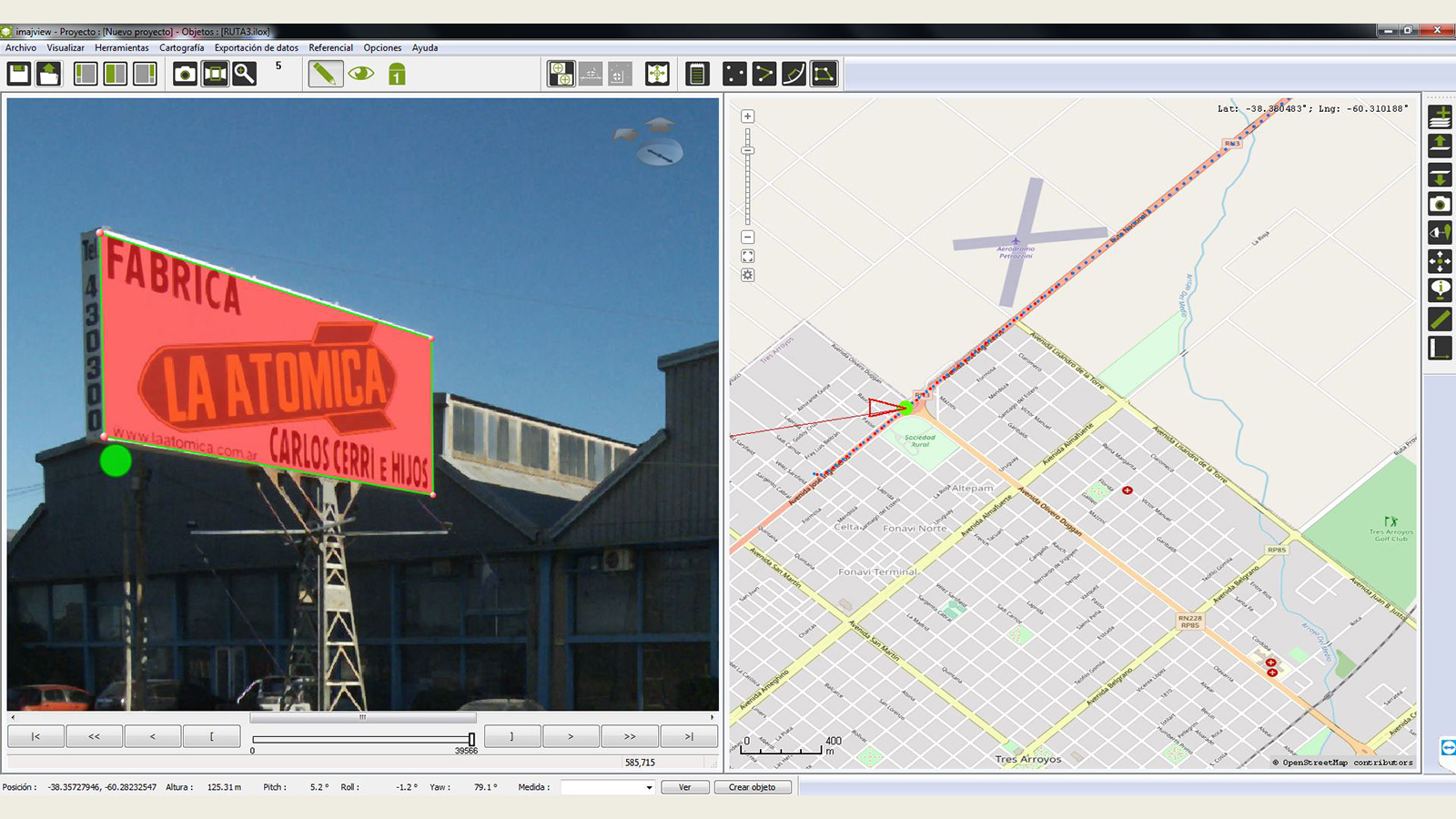Screen dimensions: 1456x819
Task: Click the map zoom in plus button
Action: 747,116
